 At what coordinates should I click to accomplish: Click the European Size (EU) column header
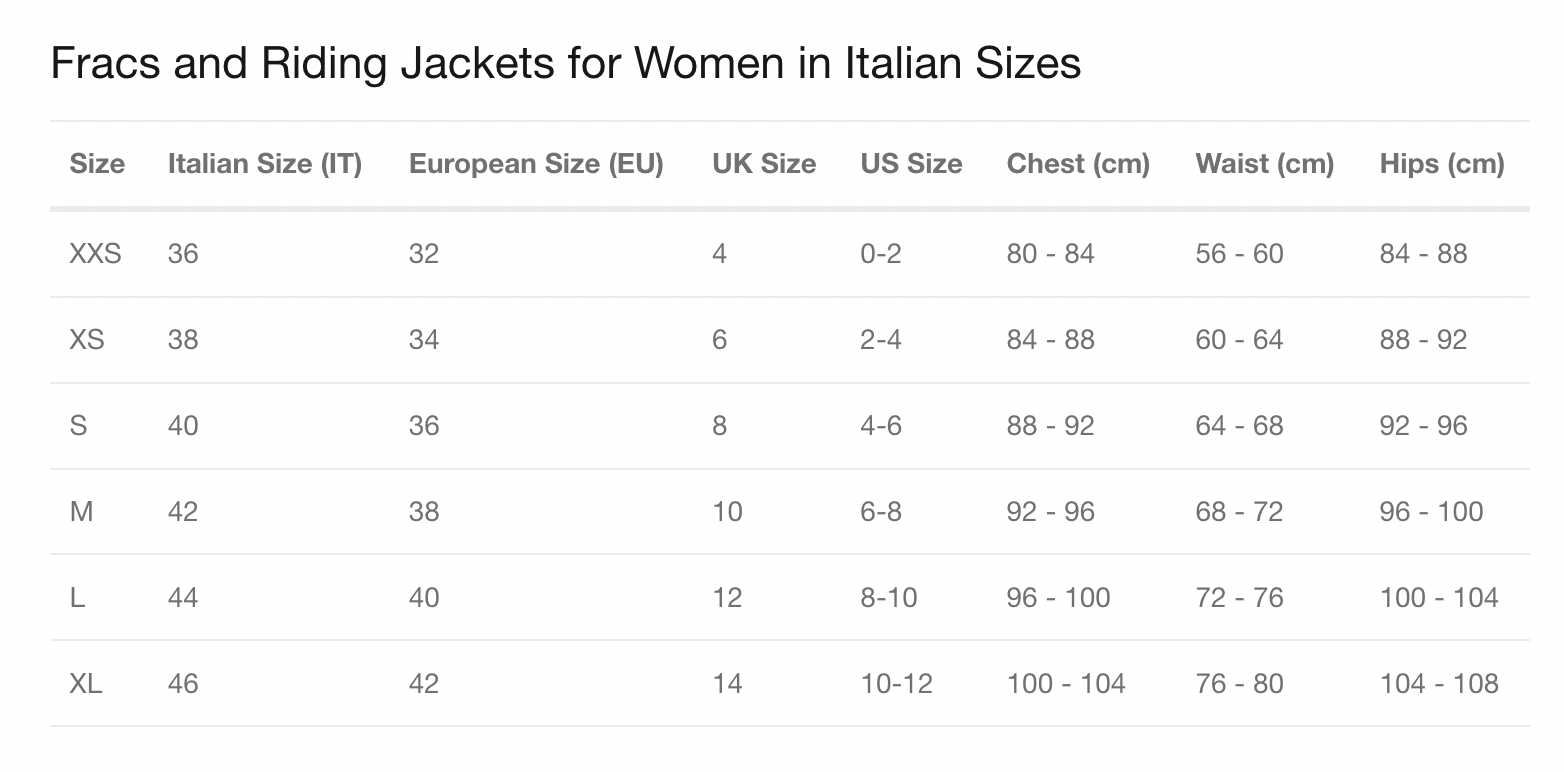(536, 164)
